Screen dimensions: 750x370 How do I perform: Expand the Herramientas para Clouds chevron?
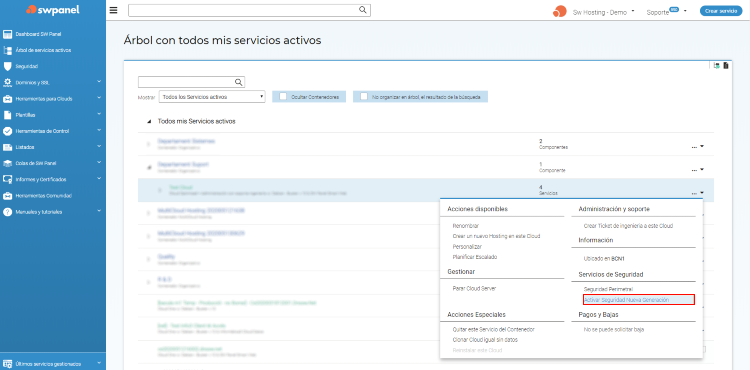(x=99, y=98)
